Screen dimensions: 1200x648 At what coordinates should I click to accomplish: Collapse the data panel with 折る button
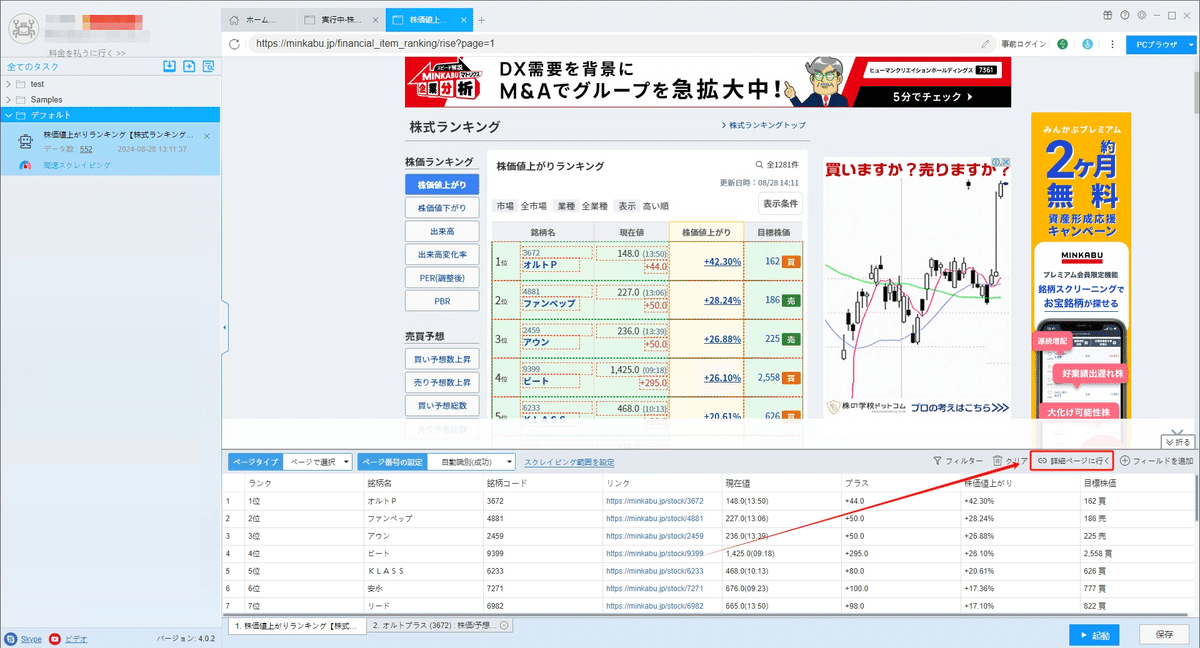coord(1177,441)
